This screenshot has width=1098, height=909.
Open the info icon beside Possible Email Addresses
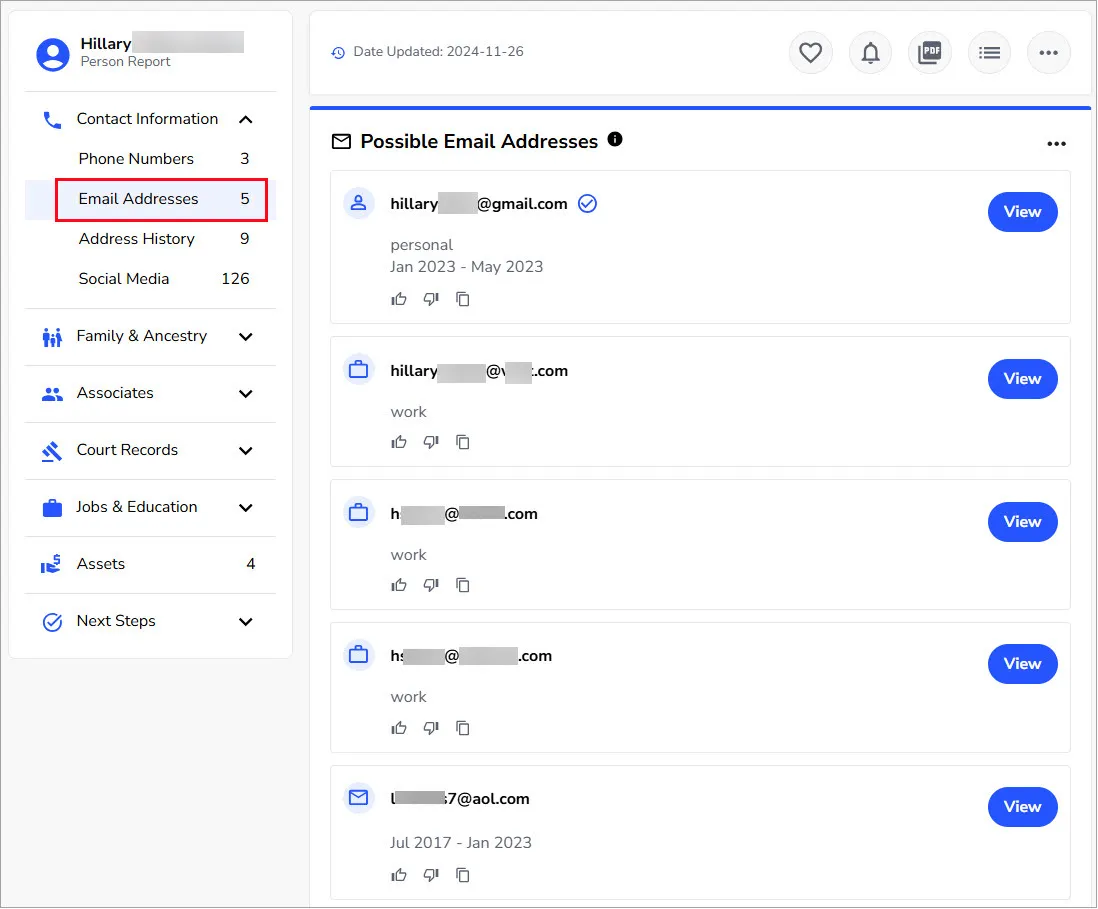click(x=615, y=141)
